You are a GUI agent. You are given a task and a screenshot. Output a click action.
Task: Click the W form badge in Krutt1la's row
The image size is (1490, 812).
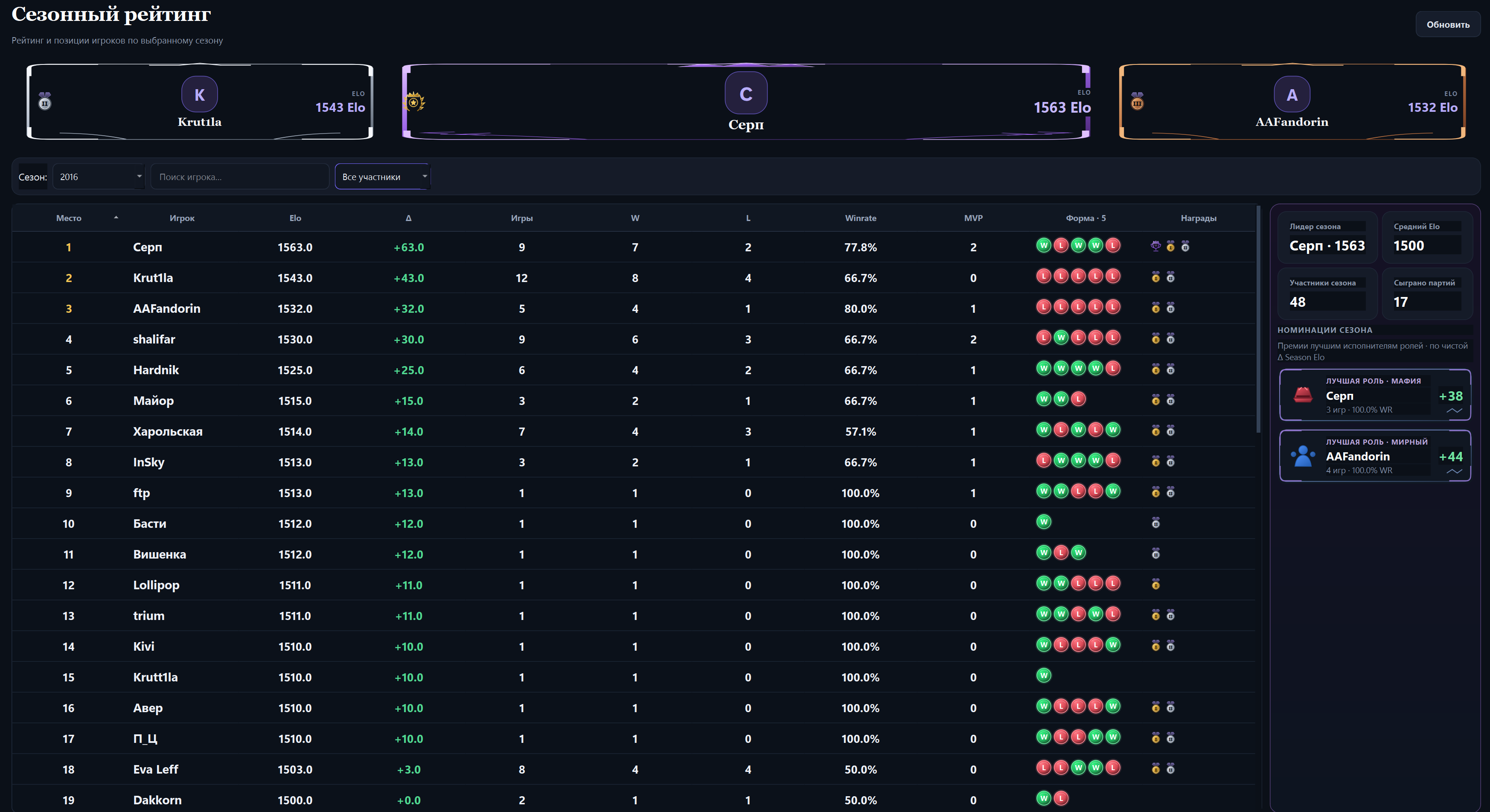pos(1043,675)
